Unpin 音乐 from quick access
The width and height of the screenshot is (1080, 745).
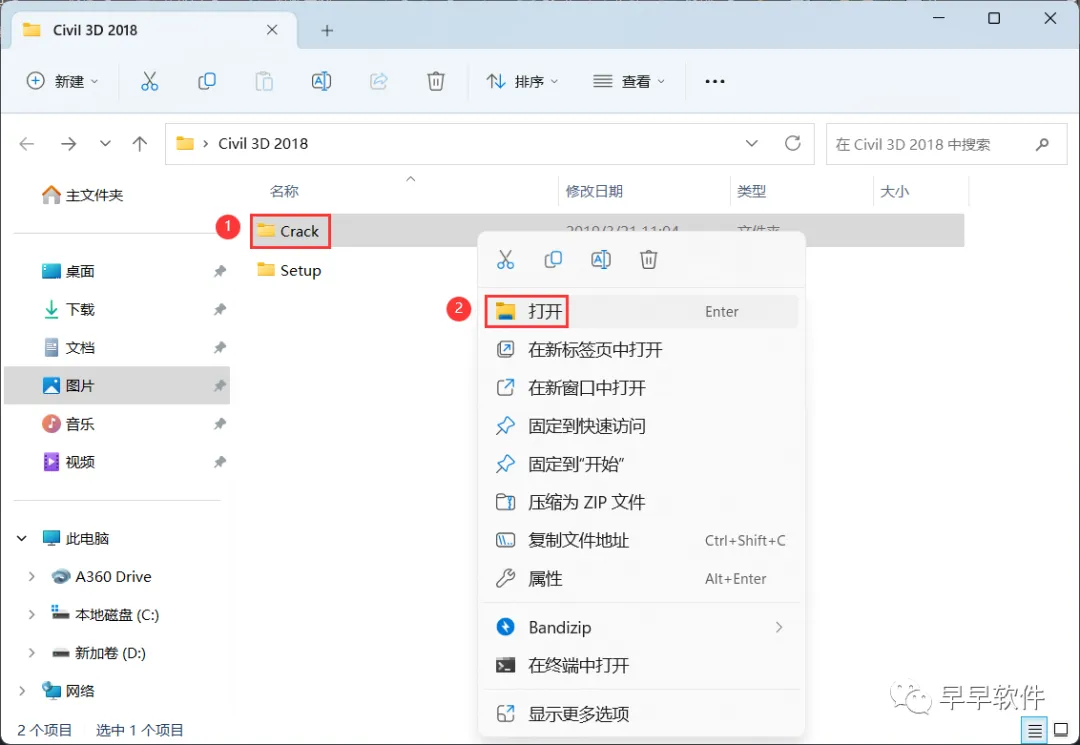coord(220,424)
